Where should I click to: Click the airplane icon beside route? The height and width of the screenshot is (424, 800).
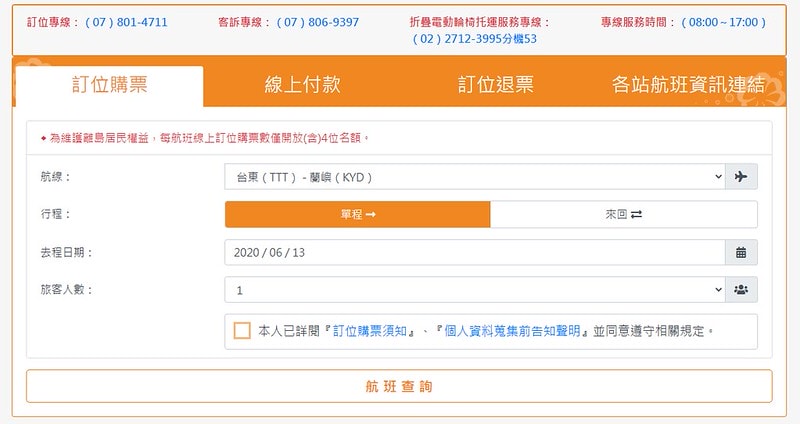741,177
